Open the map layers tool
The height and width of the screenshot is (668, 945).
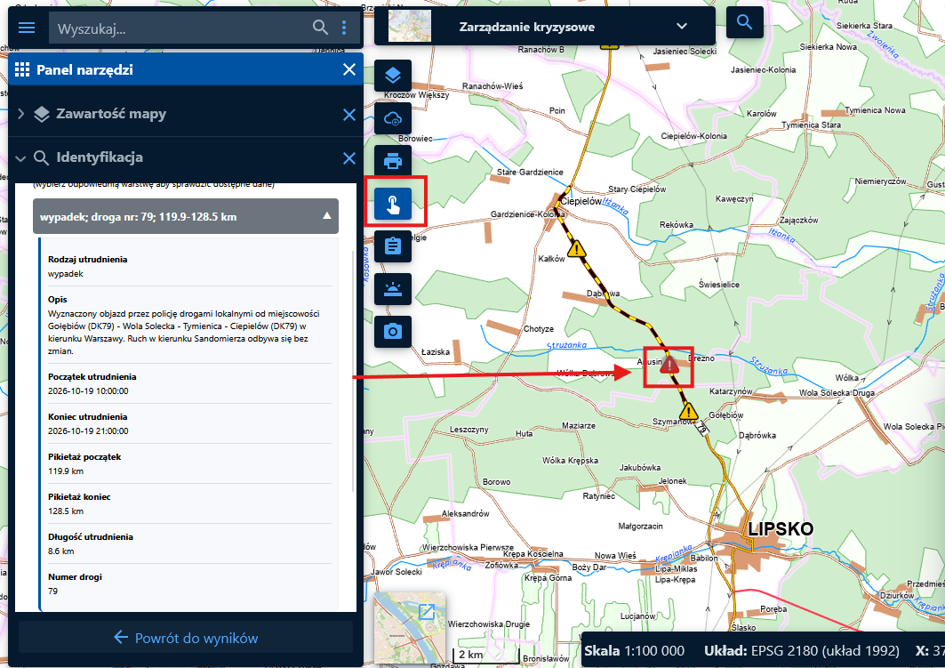coord(393,75)
